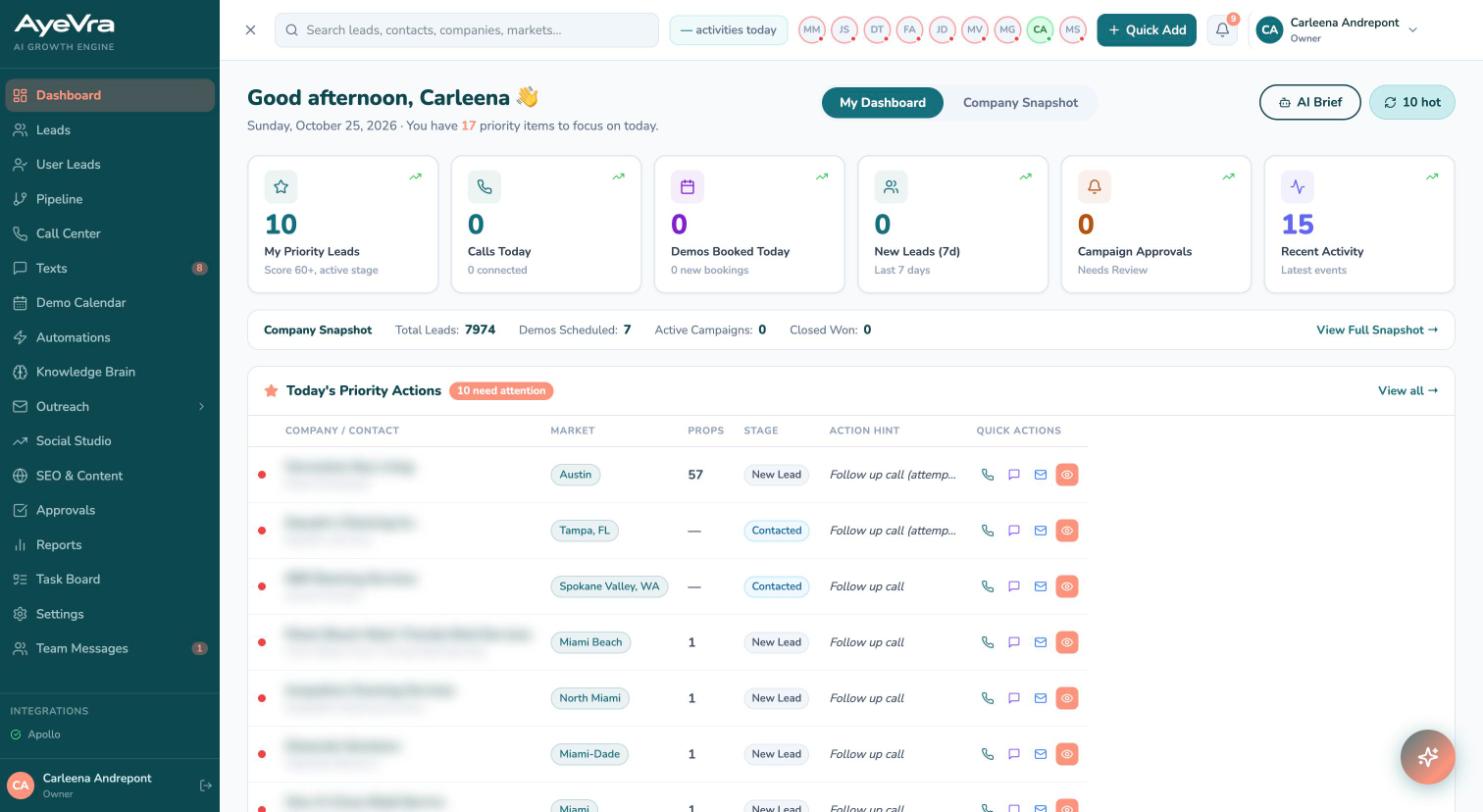Close the sidebar with the X icon
This screenshot has height=812, width=1483.
pyautogui.click(x=250, y=30)
